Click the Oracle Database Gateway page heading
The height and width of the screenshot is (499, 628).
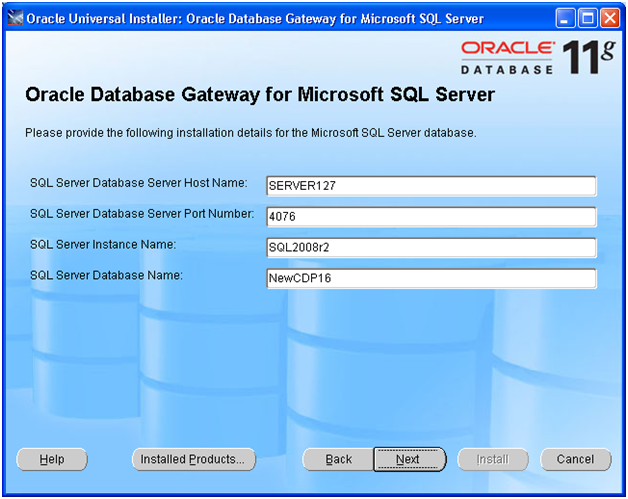coord(260,95)
